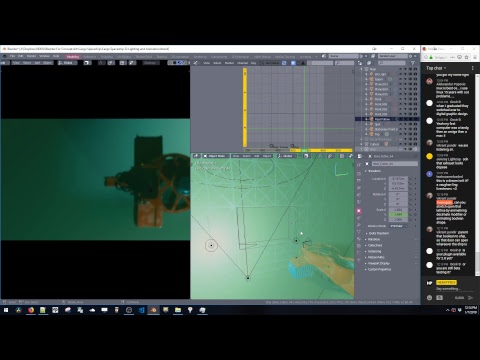
Task: Expand the Viewport Display panel
Action: (378, 263)
